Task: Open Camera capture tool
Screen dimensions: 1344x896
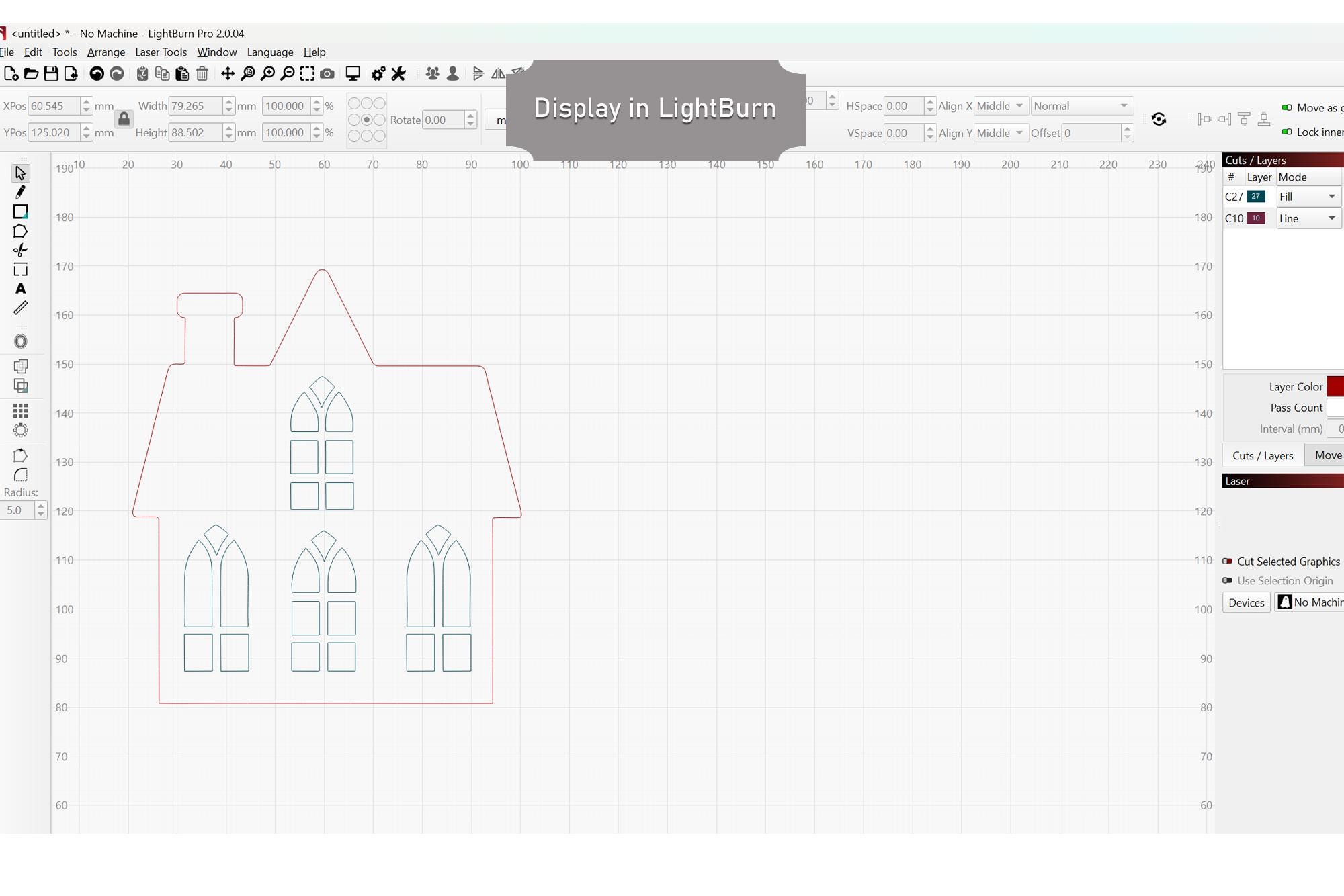Action: [x=327, y=74]
